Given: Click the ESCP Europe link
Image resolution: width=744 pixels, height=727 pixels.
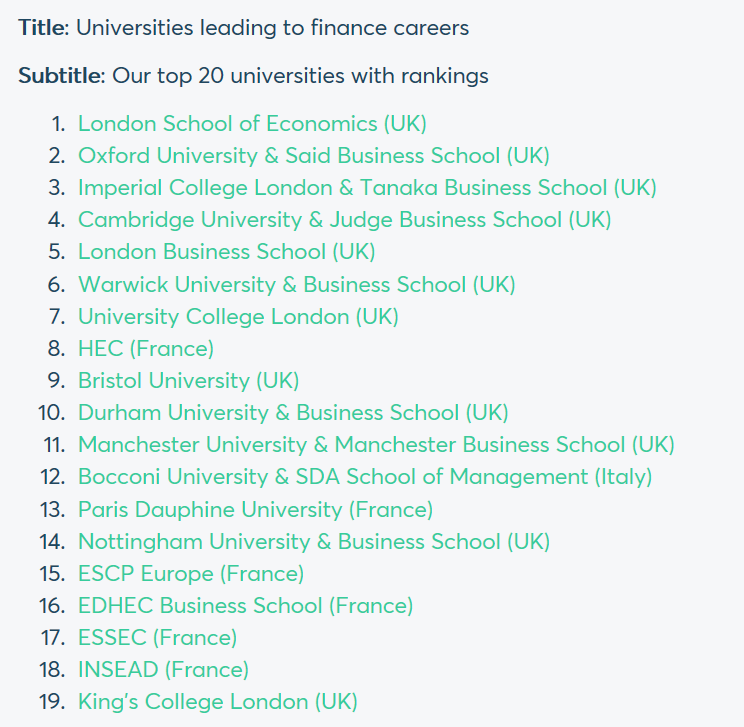Looking at the screenshot, I should [x=191, y=574].
